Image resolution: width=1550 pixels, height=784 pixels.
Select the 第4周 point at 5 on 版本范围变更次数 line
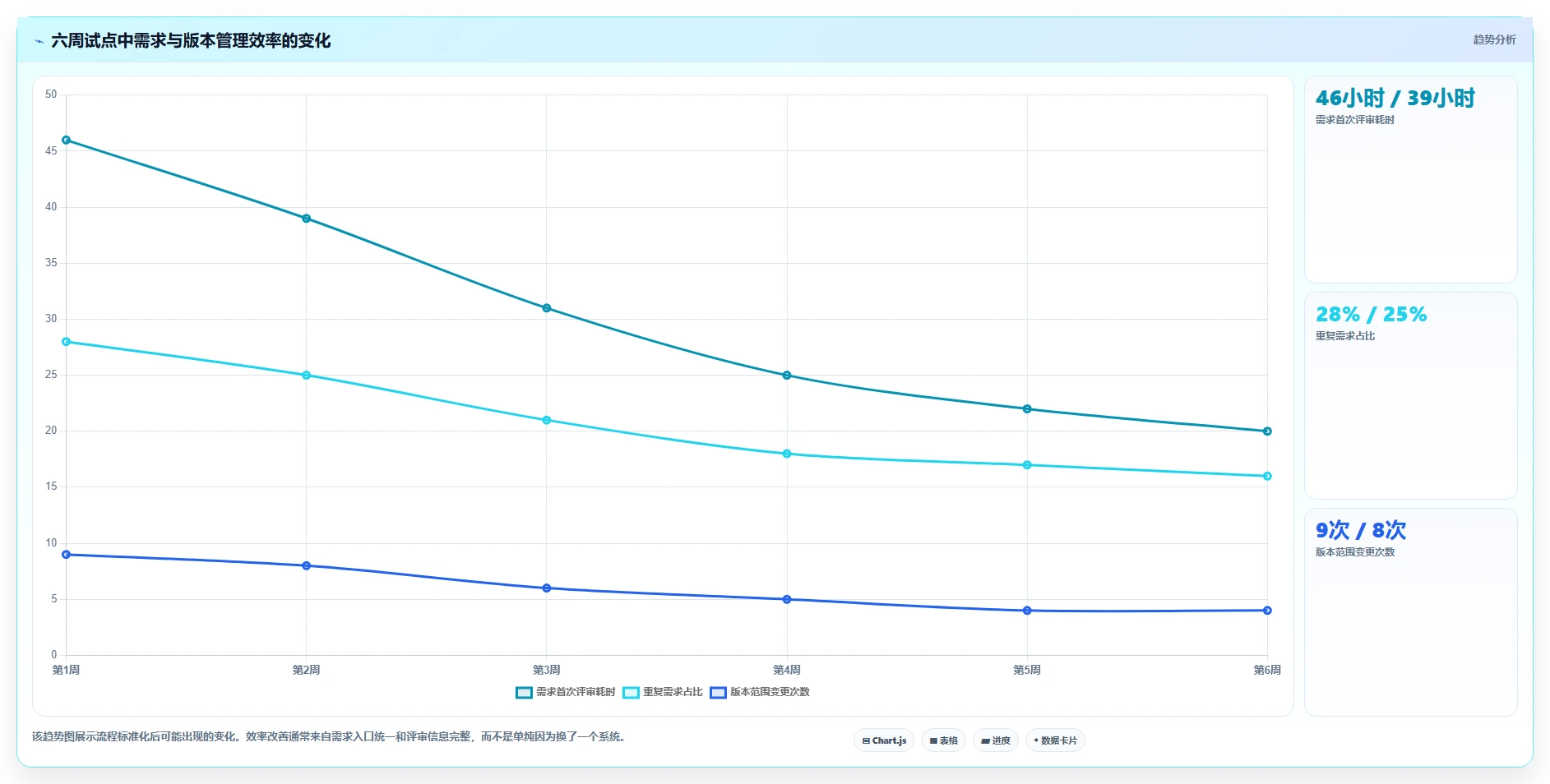tap(787, 599)
